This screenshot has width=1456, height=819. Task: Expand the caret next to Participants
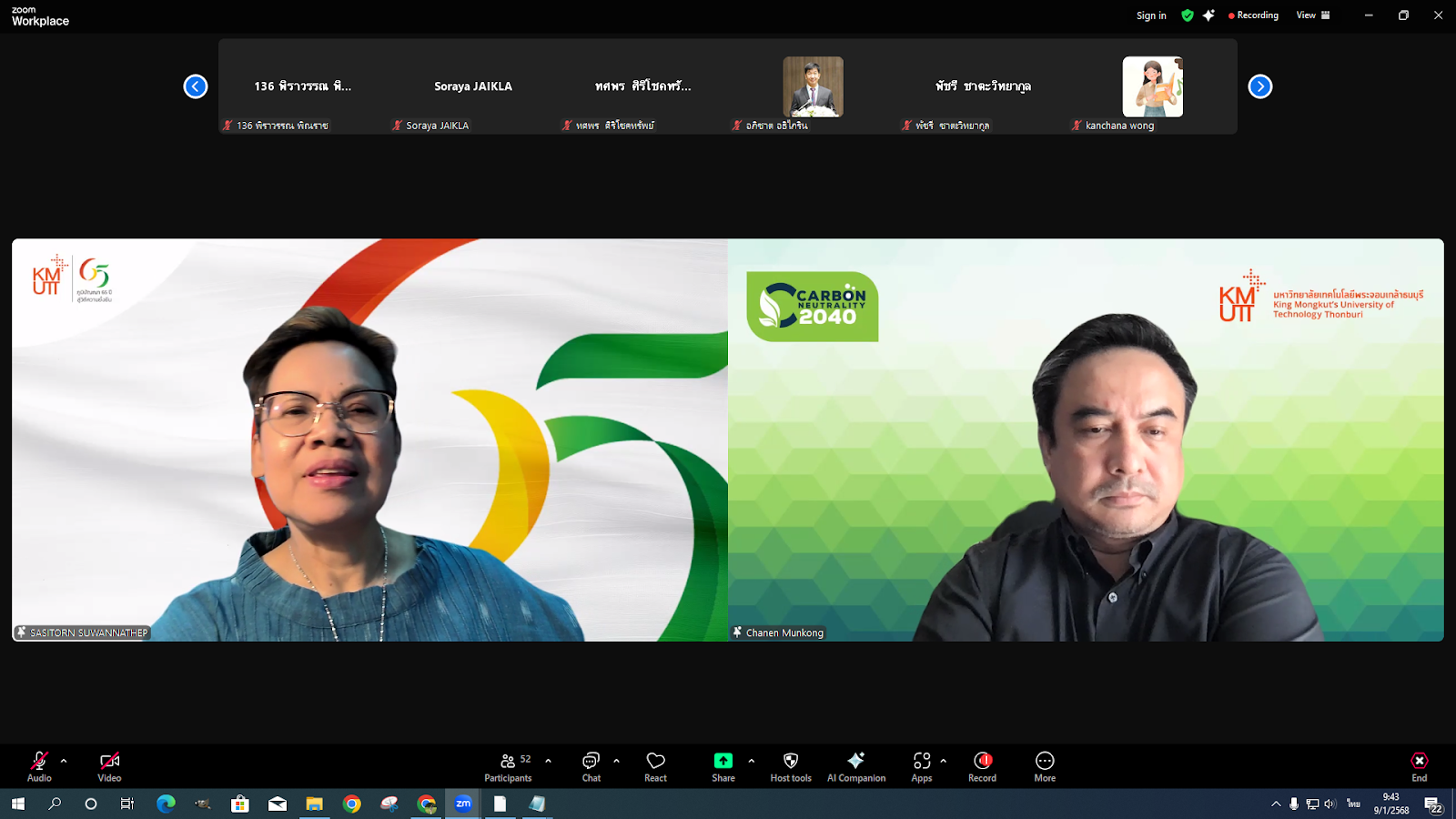click(x=548, y=761)
